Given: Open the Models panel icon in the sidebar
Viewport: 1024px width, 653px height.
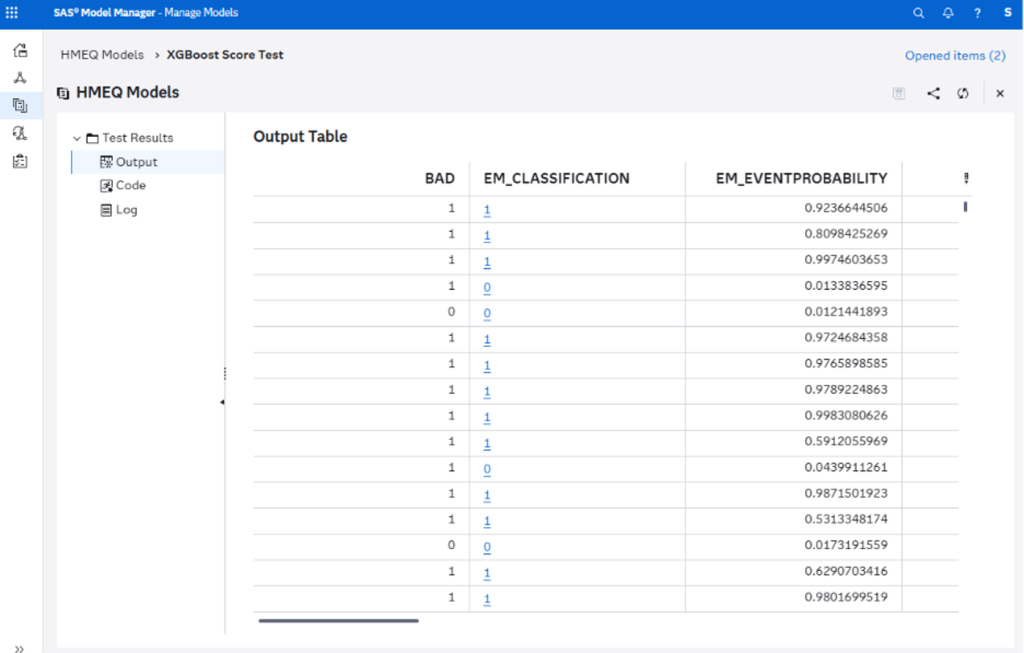Looking at the screenshot, I should (20, 104).
